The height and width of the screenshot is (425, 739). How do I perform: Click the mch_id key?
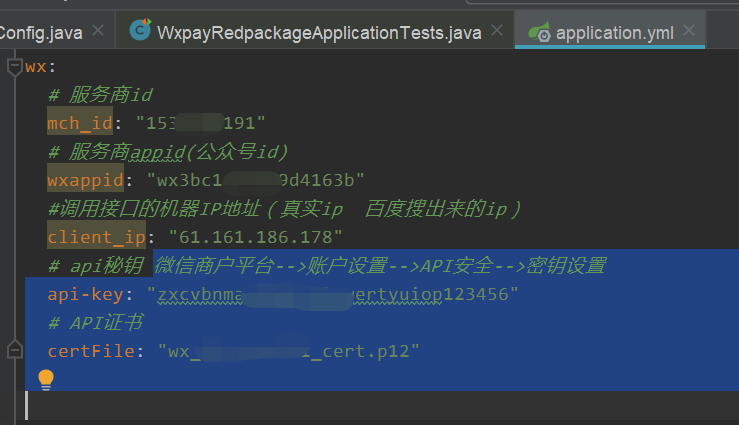coord(80,123)
